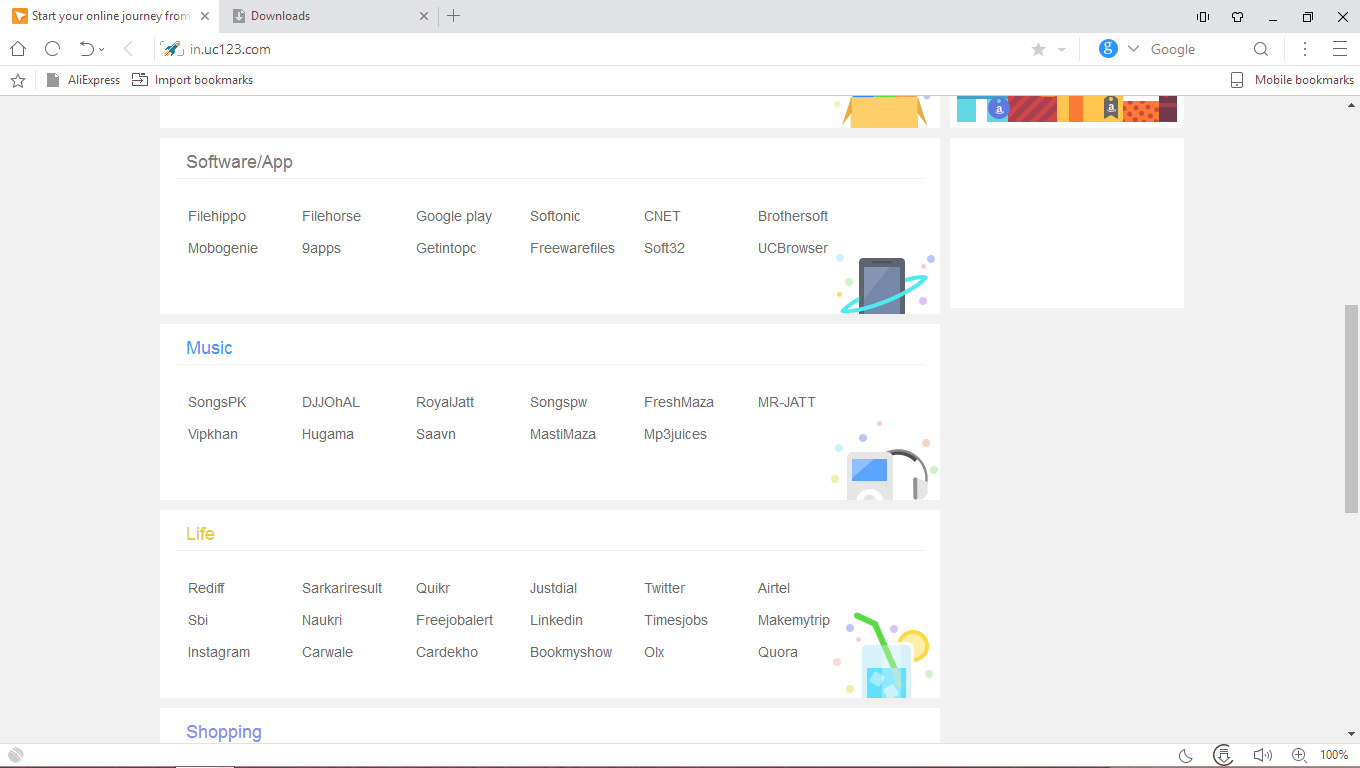Select the Start your online journey tab
The width and height of the screenshot is (1360, 768).
click(x=111, y=16)
